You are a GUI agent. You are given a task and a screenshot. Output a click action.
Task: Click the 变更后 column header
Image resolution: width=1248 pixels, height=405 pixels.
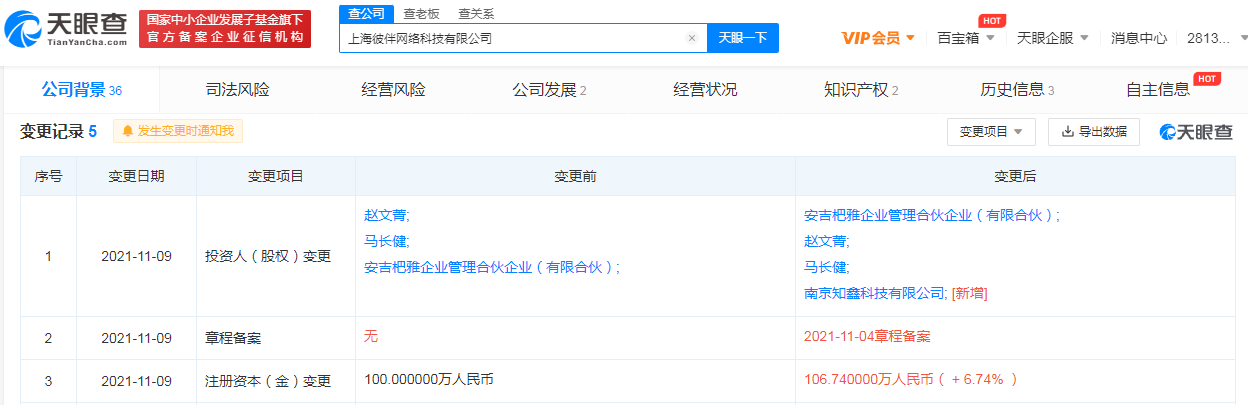(1015, 176)
